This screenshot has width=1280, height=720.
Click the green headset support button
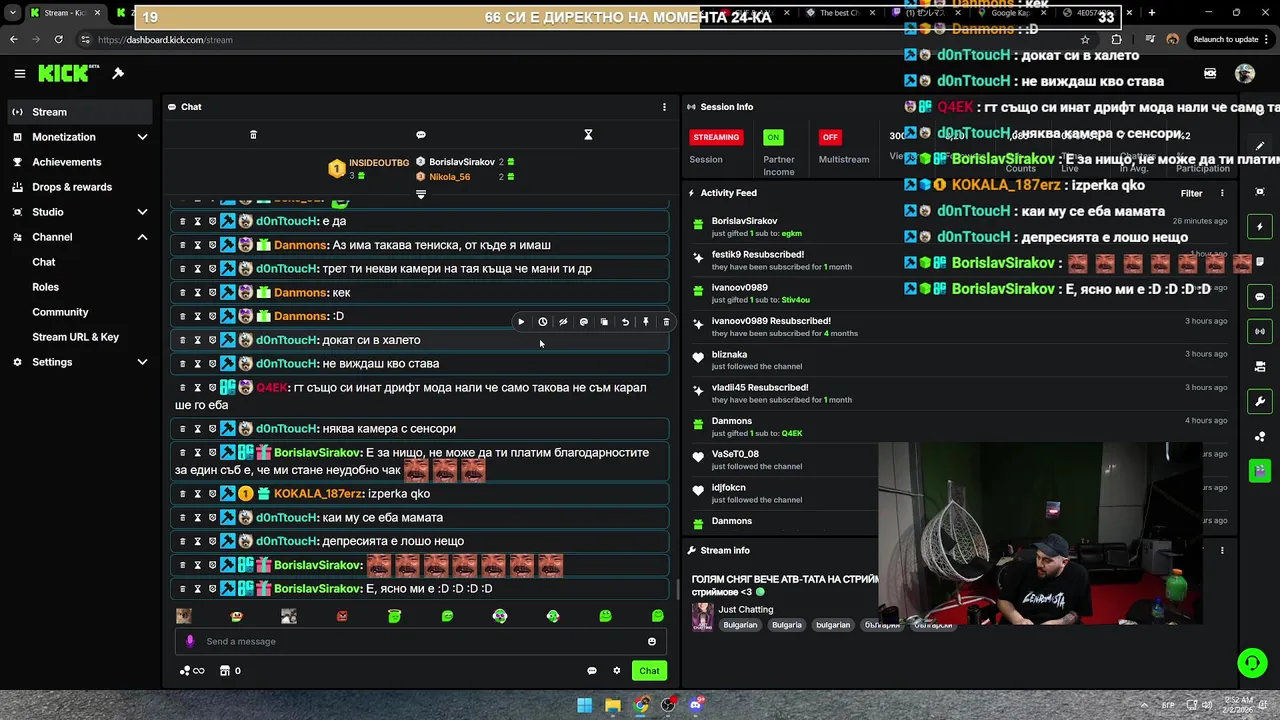tap(1252, 662)
